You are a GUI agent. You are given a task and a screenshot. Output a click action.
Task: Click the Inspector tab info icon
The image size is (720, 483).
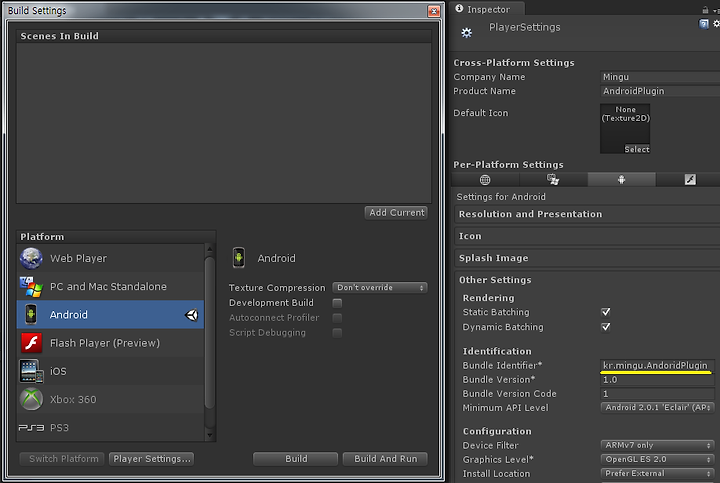(x=459, y=9)
